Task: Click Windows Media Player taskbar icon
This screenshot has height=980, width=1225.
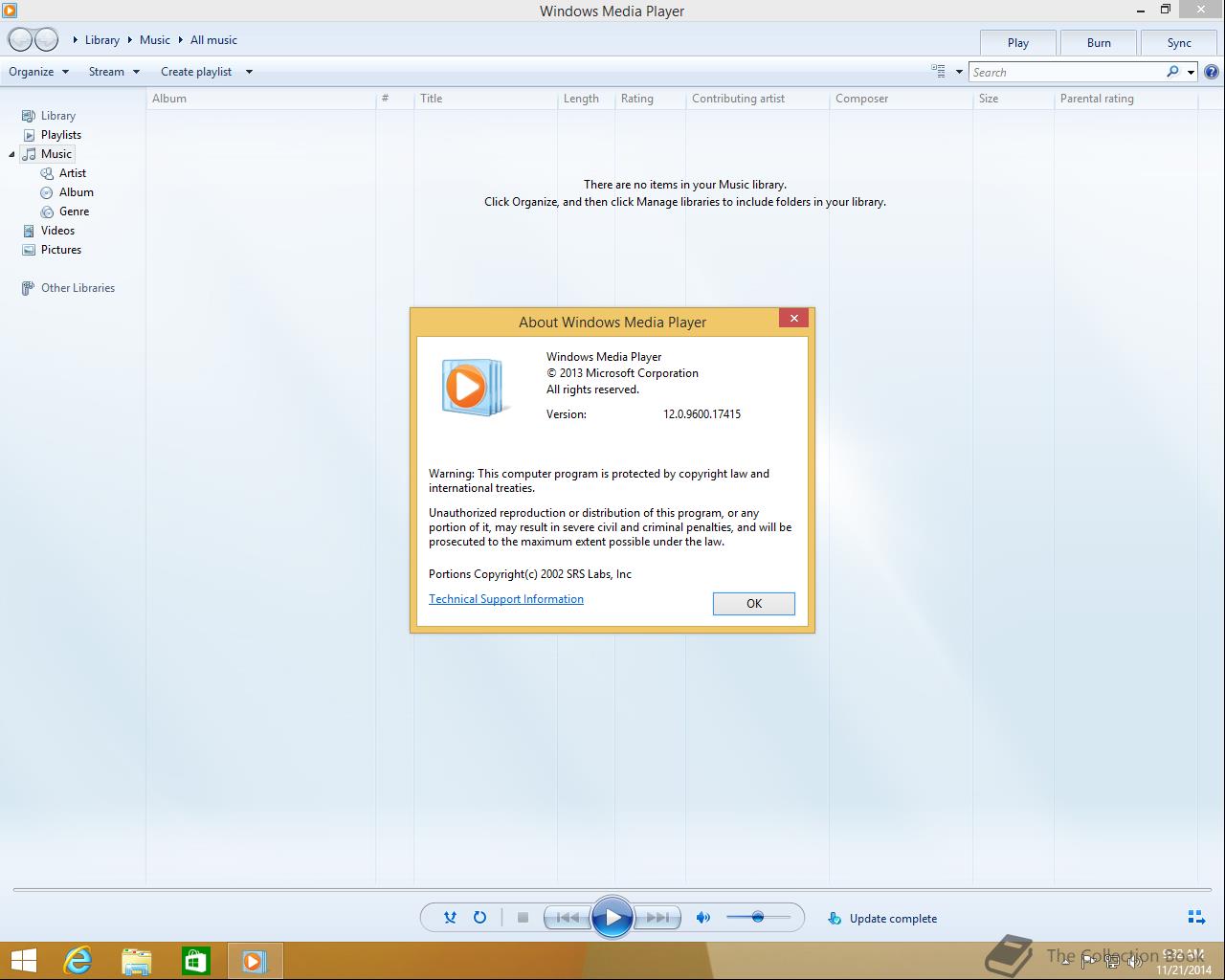Action: [255, 961]
